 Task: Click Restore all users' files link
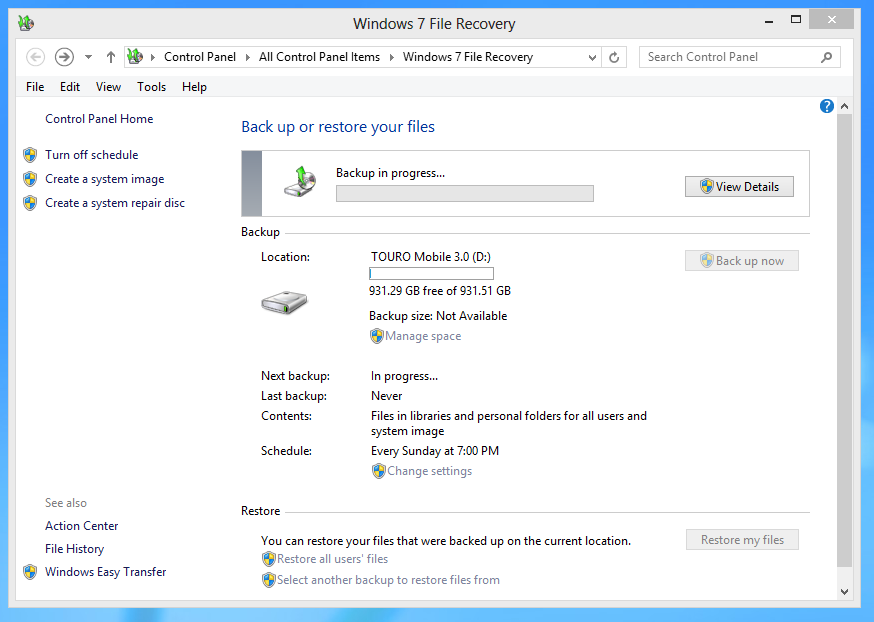[332, 559]
